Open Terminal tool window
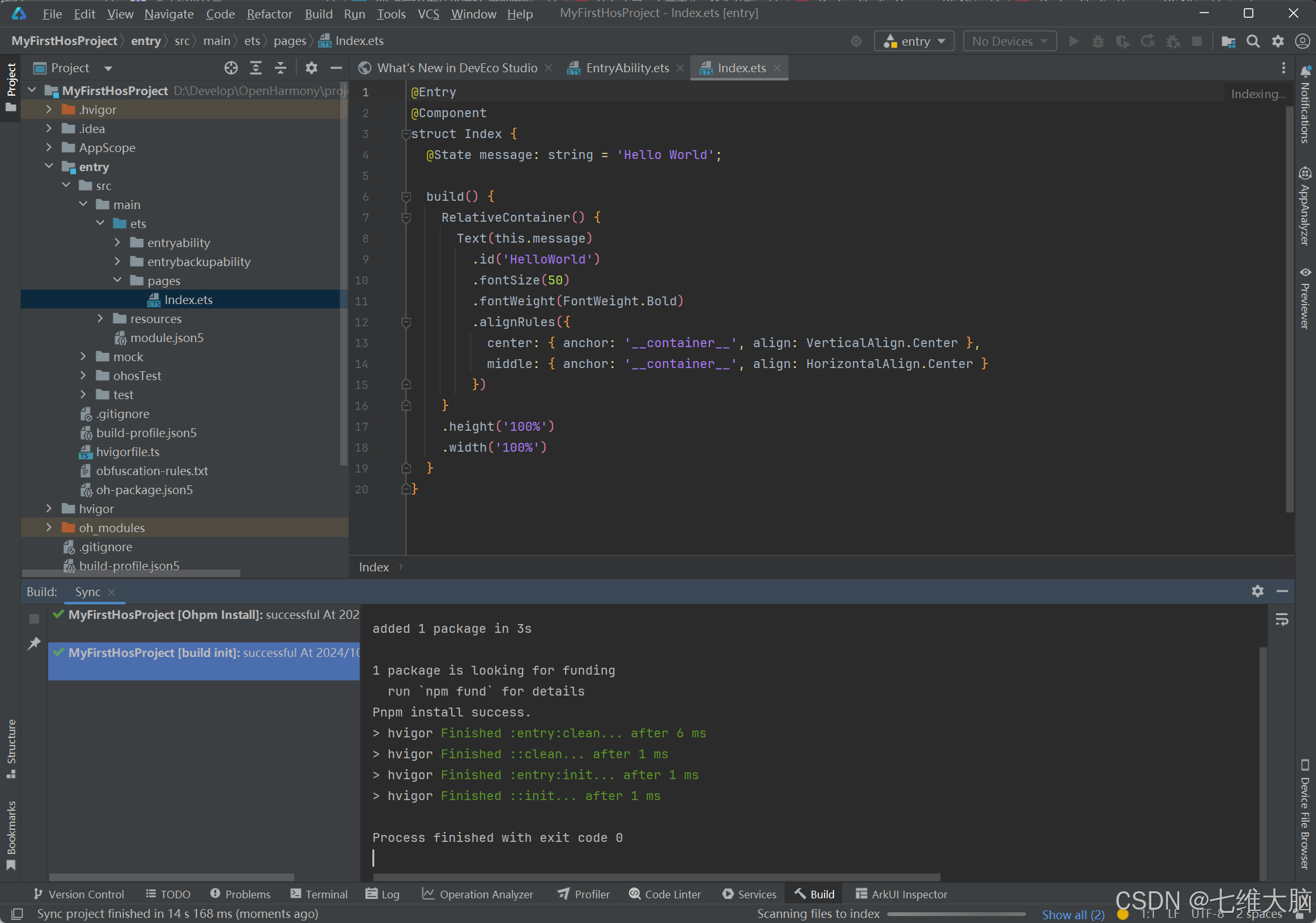1316x923 pixels. (319, 894)
